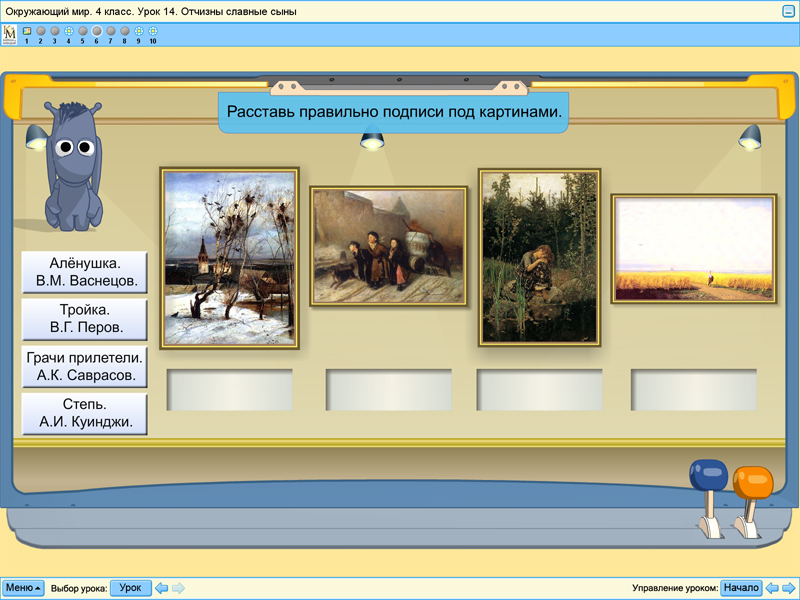Go to next lesson with right arrow

(178, 588)
